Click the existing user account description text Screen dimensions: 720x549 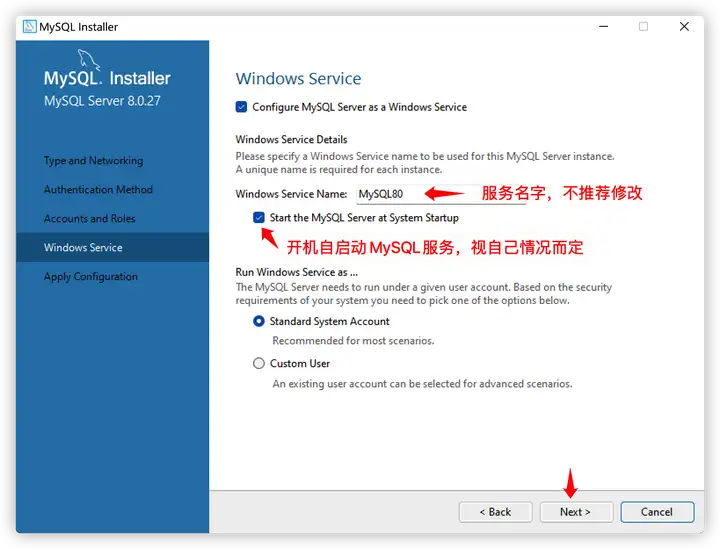pos(422,384)
